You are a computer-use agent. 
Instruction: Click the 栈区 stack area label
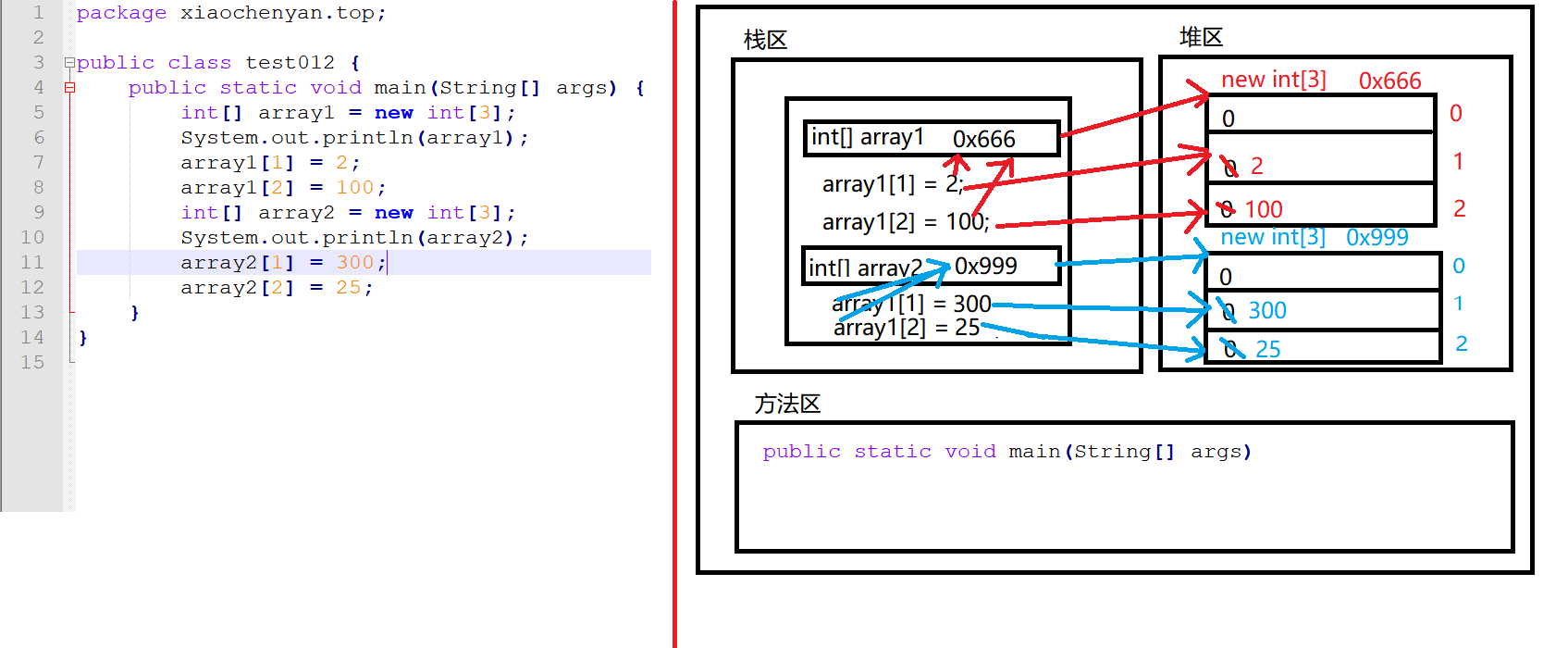pos(765,40)
